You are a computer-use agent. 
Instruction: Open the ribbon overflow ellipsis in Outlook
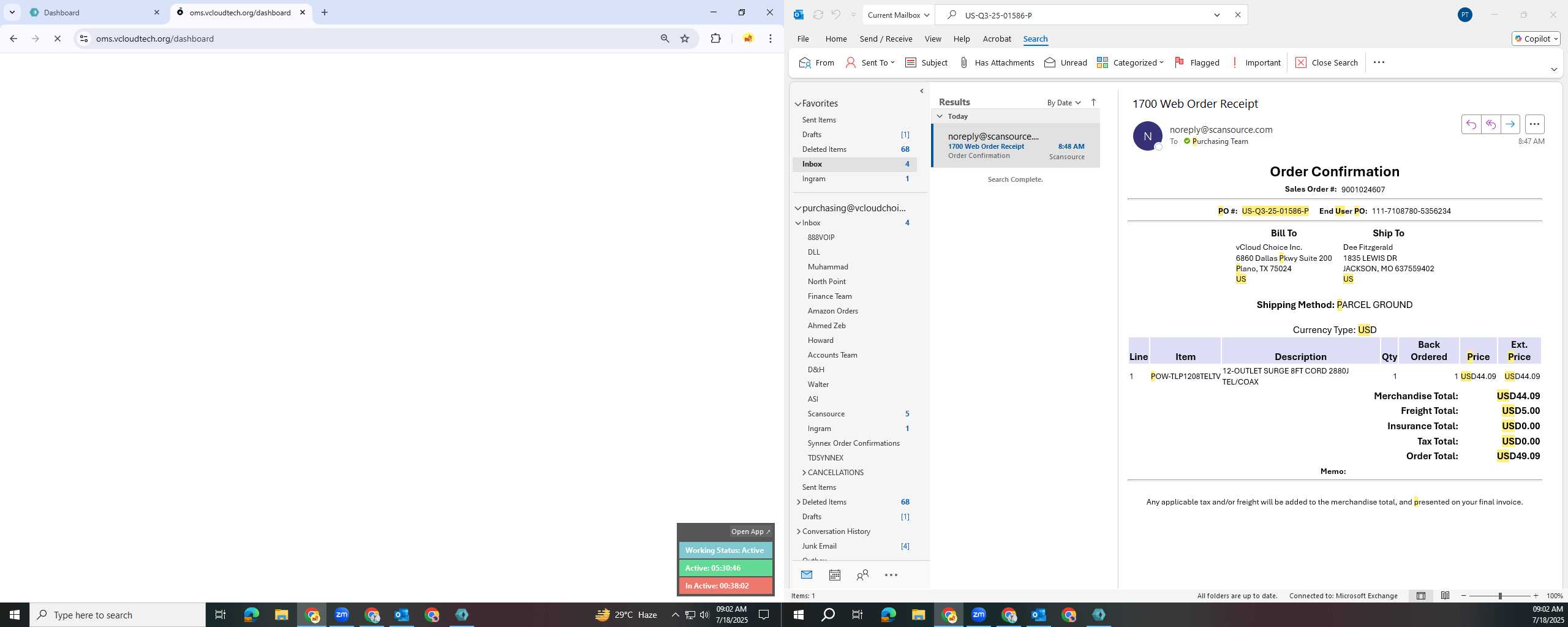click(x=1379, y=62)
